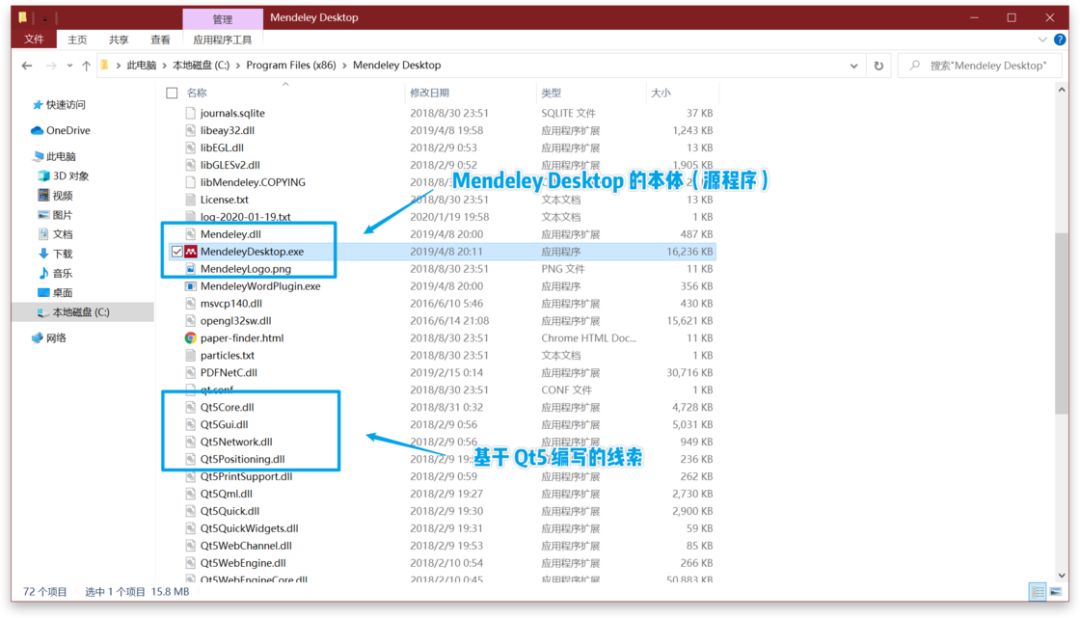Sort by the Size column header
This screenshot has height=618, width=1080.
(x=661, y=92)
